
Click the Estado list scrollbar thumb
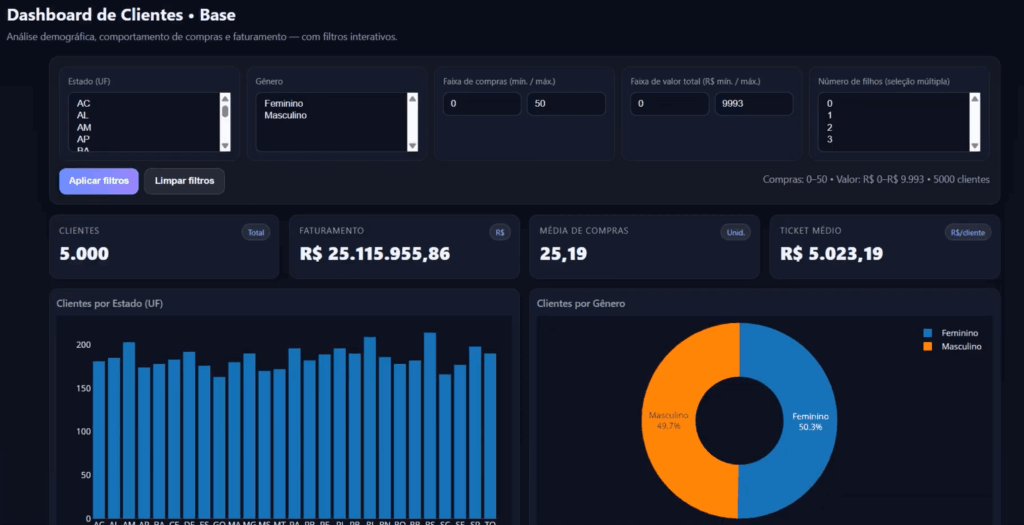click(x=225, y=110)
